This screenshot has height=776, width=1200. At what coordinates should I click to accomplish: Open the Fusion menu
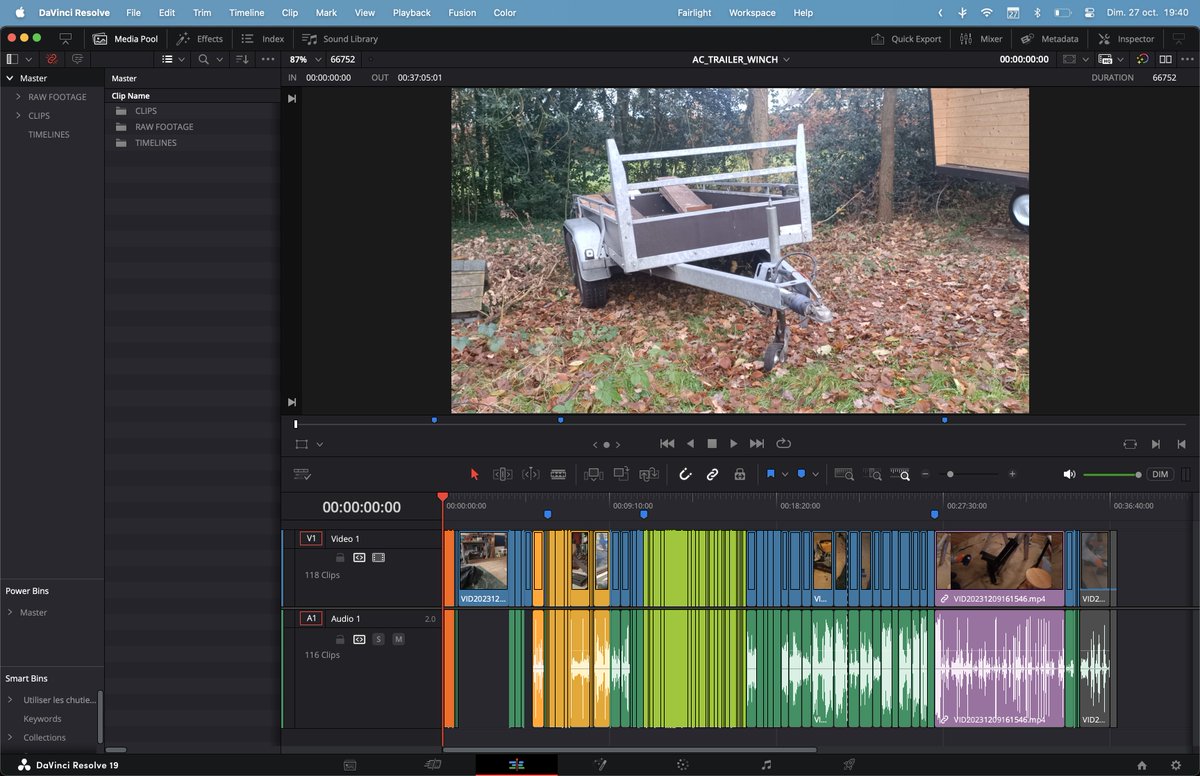(x=461, y=13)
